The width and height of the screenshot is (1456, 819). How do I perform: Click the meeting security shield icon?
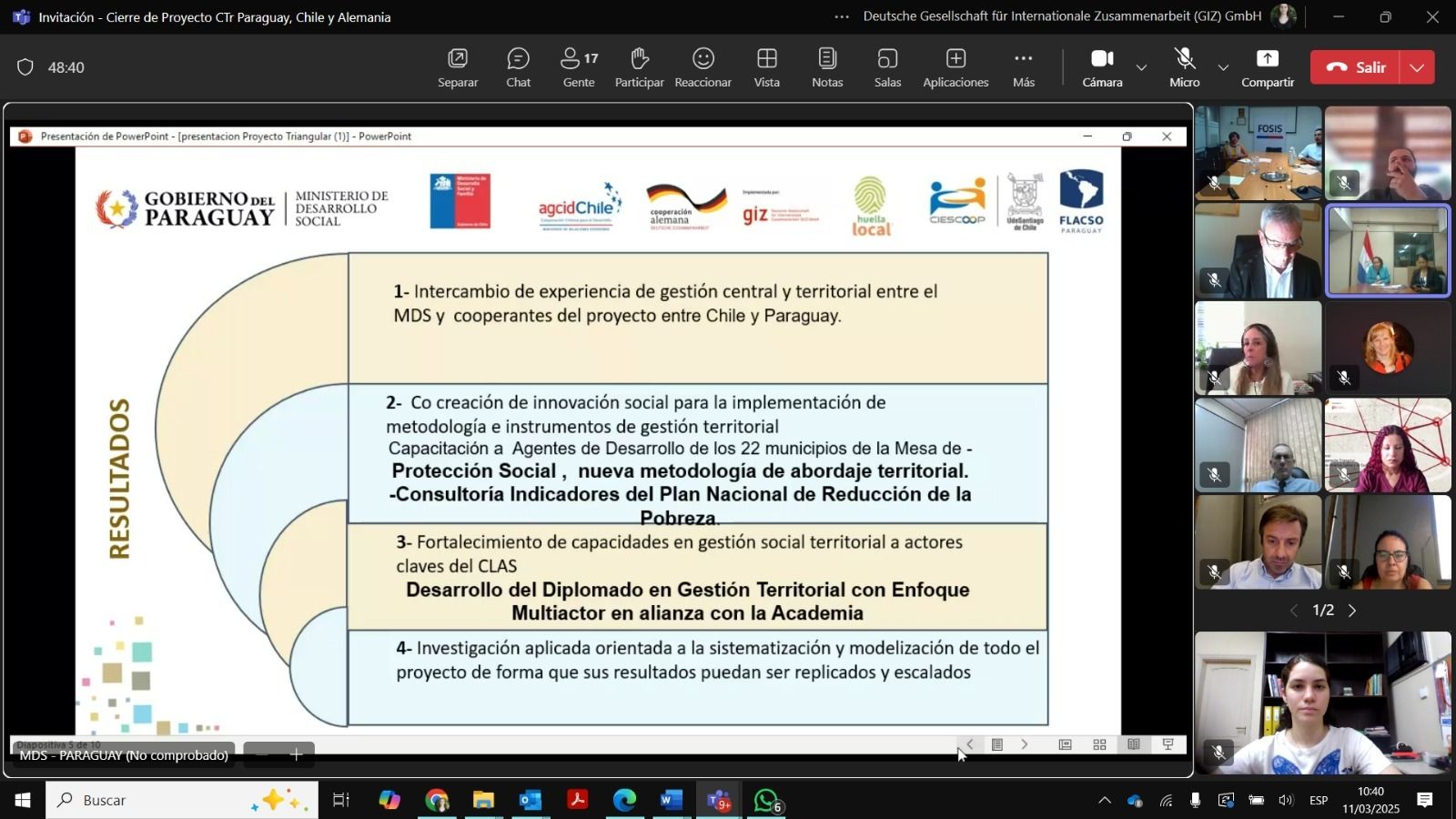click(25, 67)
